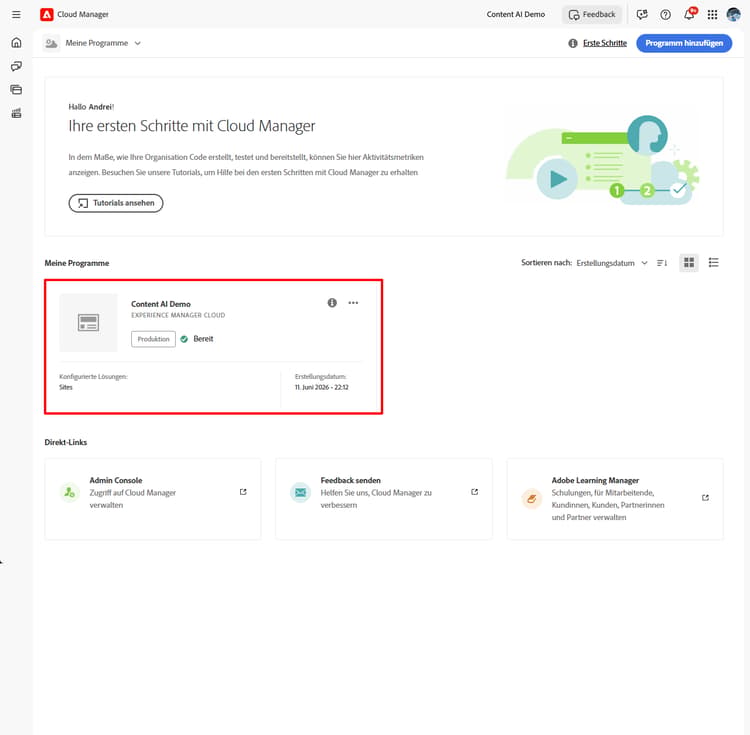Click the info icon beside Erste Schritte
Image resolution: width=750 pixels, height=735 pixels.
[x=573, y=43]
